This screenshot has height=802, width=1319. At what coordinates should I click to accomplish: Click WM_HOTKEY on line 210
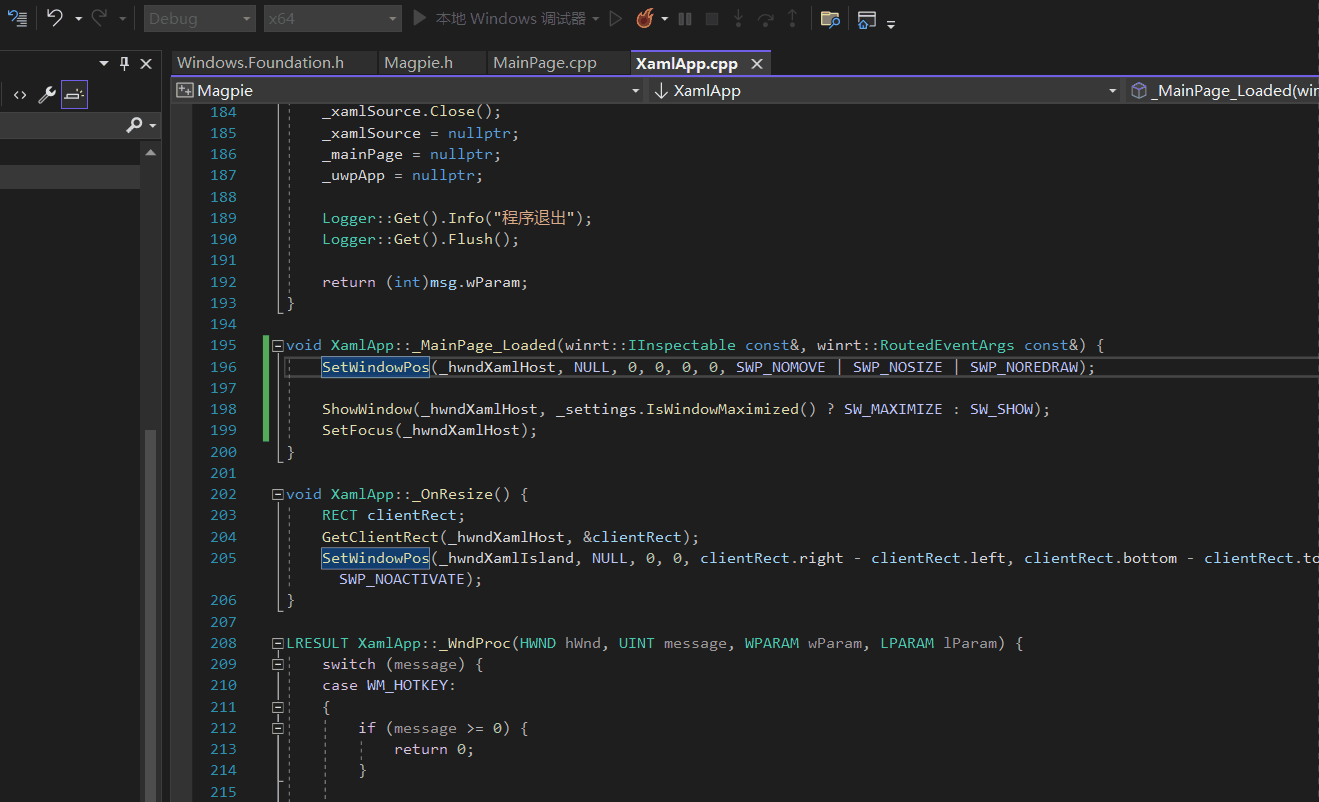pos(407,686)
